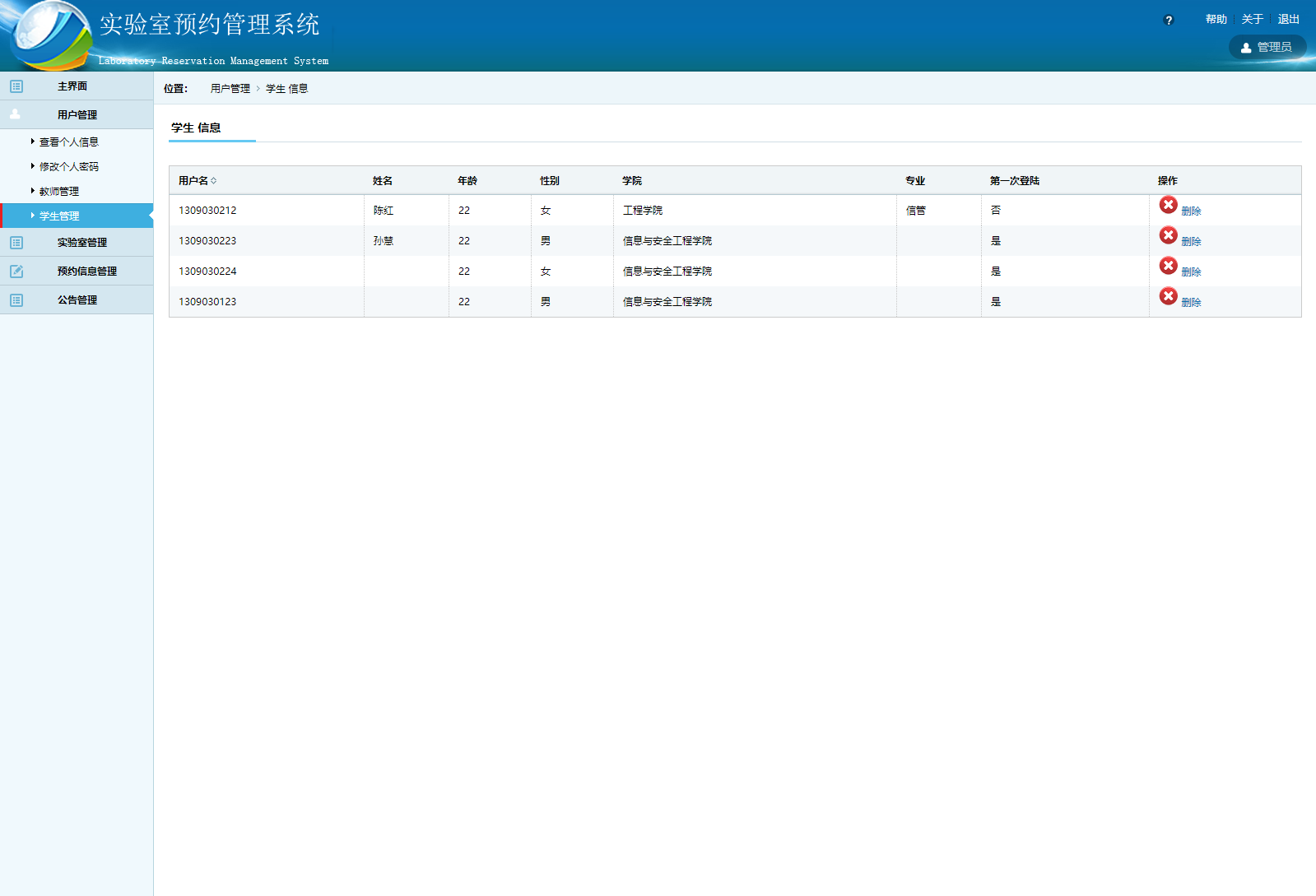This screenshot has height=896, width=1316.
Task: Open 修改个人密码 in the sidebar
Action: click(69, 167)
